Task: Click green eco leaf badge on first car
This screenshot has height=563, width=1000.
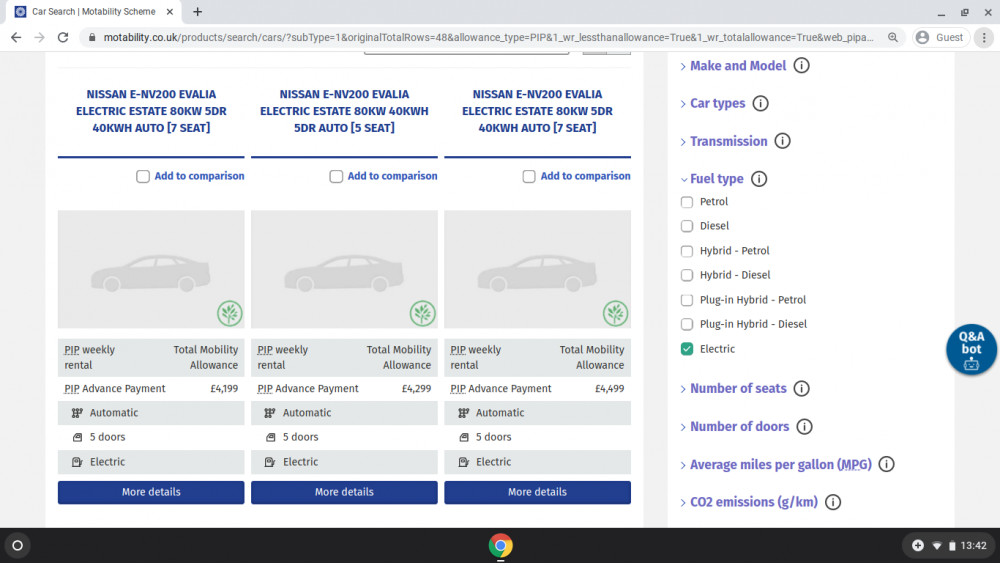Action: coord(230,313)
